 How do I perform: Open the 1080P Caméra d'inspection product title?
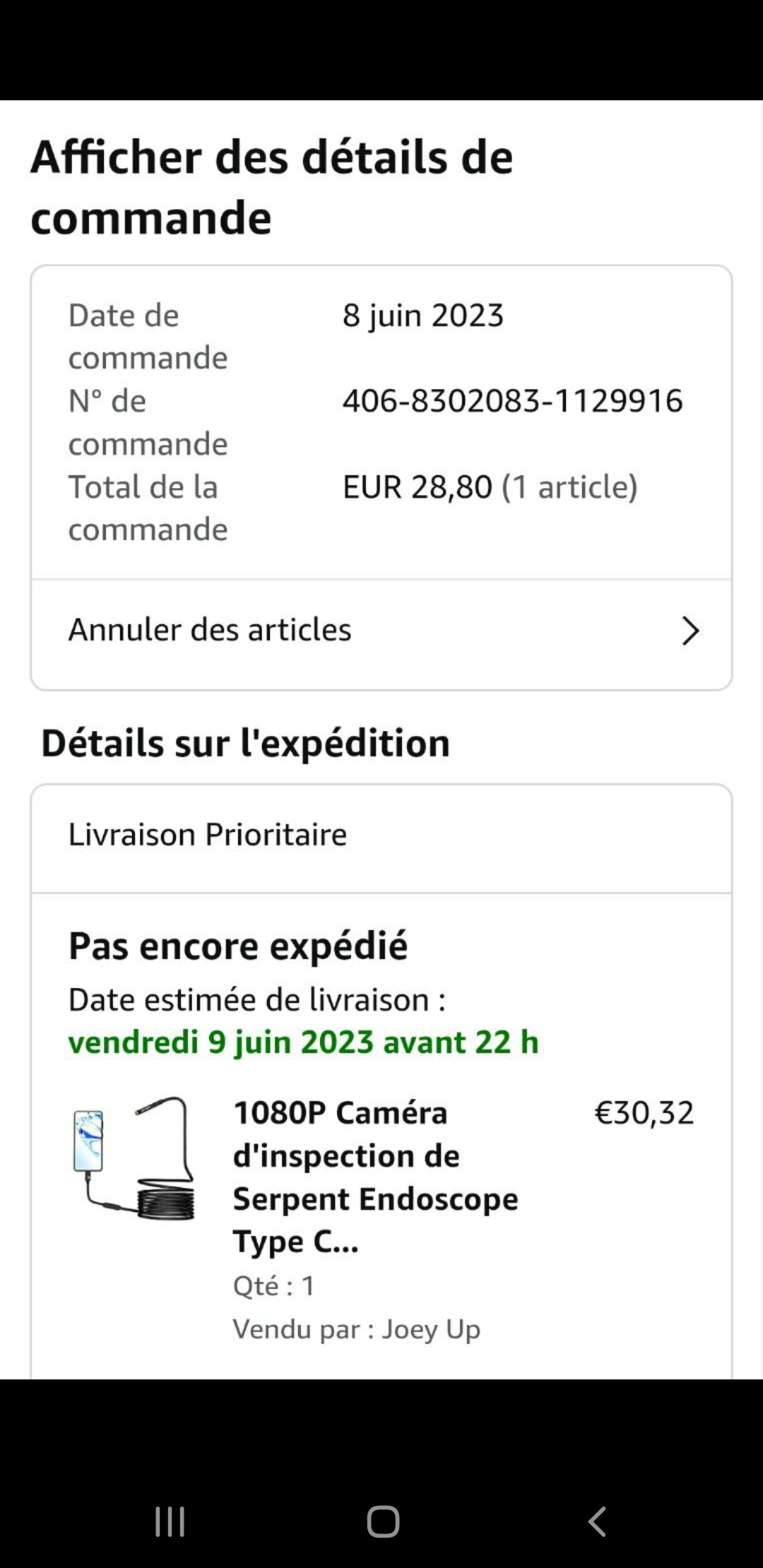[375, 1177]
